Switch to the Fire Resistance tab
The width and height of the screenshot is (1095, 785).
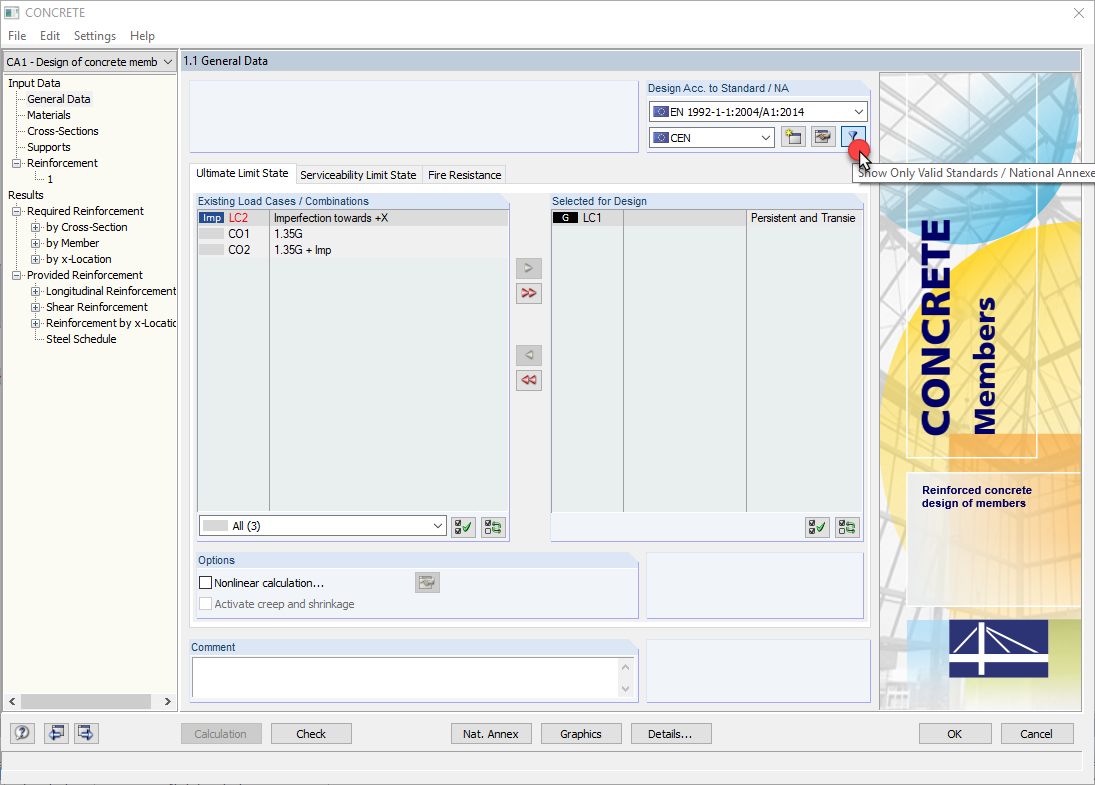464,174
